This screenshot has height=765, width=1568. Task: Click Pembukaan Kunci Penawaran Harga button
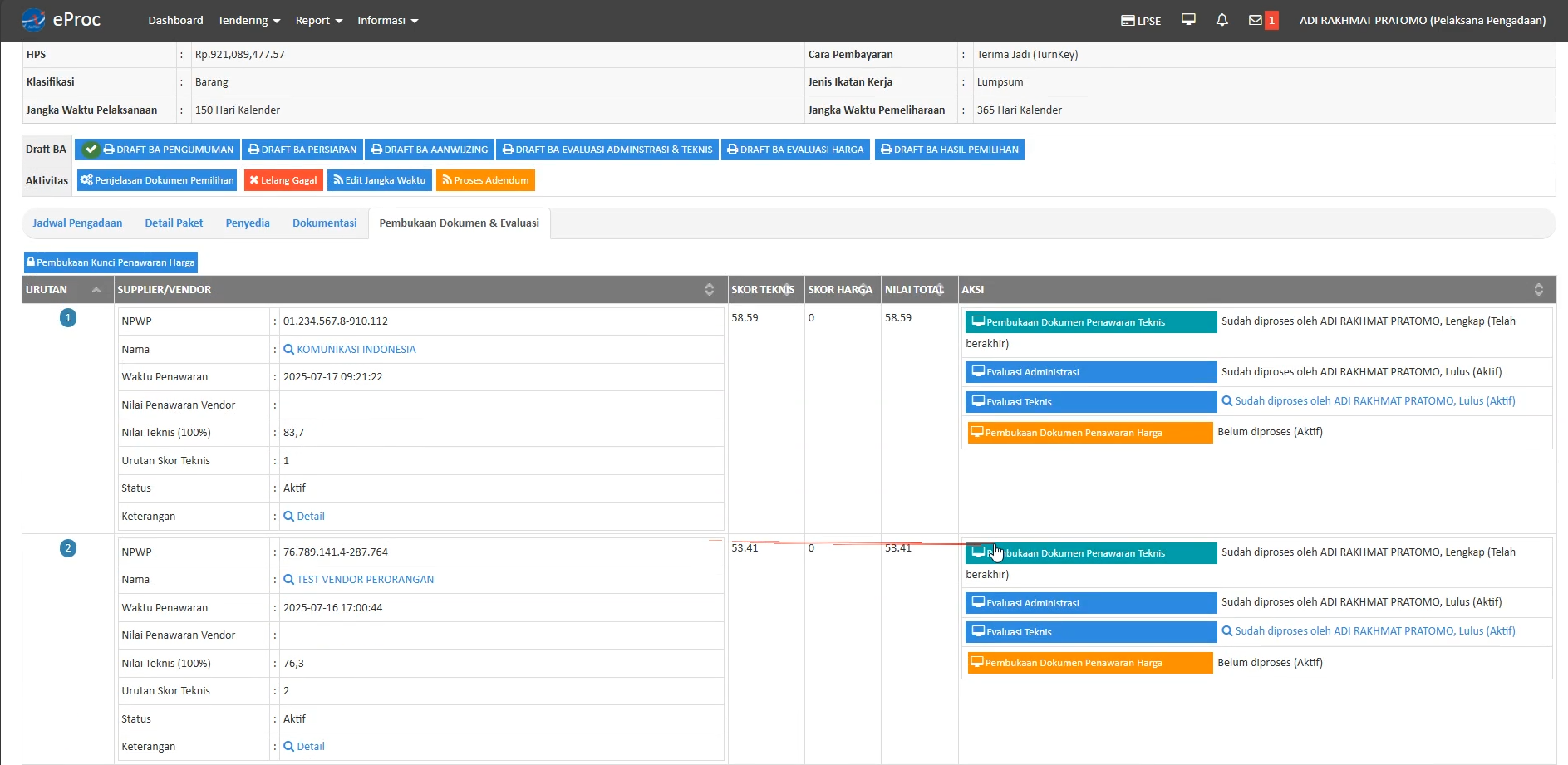click(x=111, y=262)
